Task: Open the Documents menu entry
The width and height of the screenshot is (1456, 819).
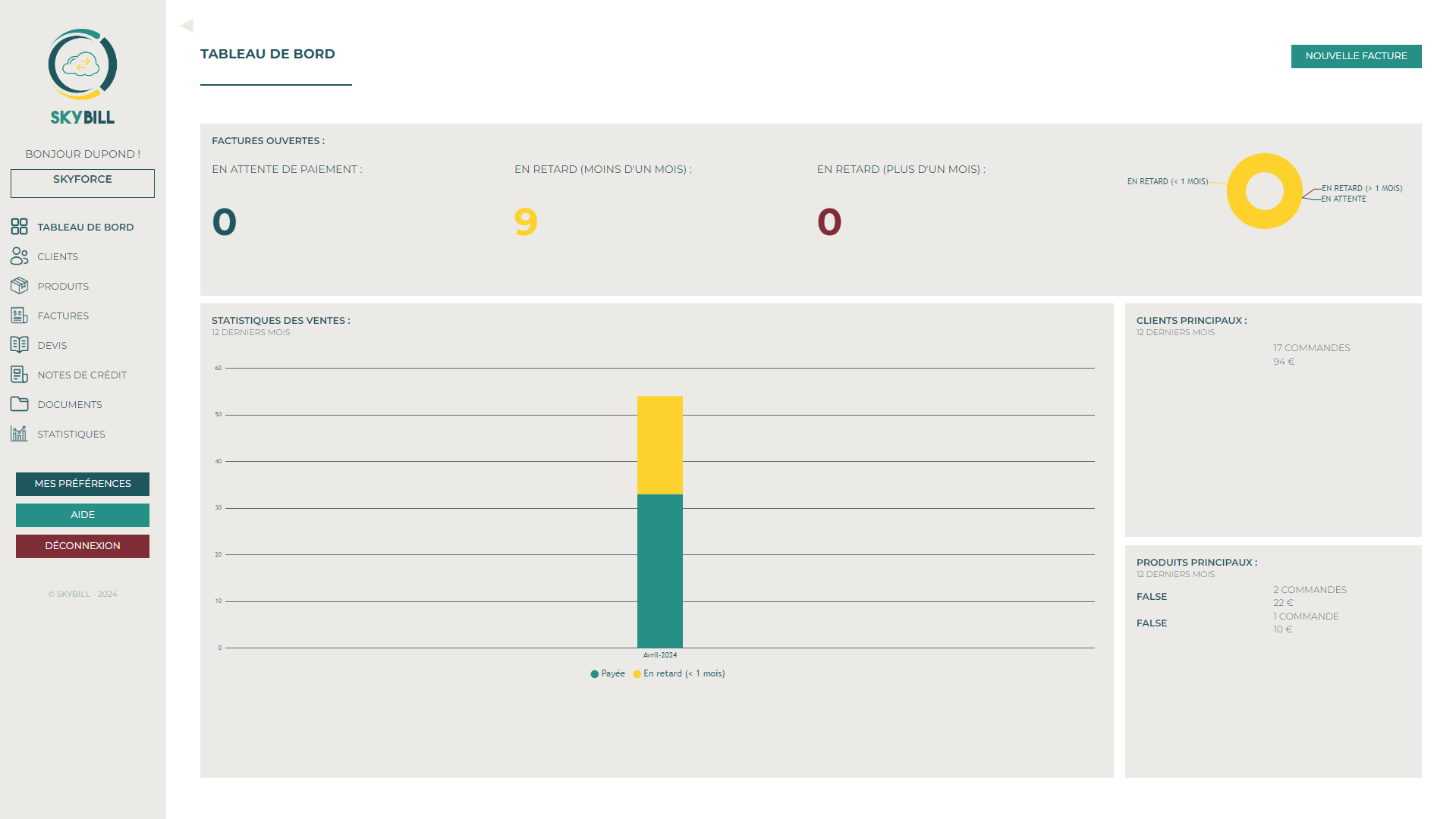Action: [70, 404]
